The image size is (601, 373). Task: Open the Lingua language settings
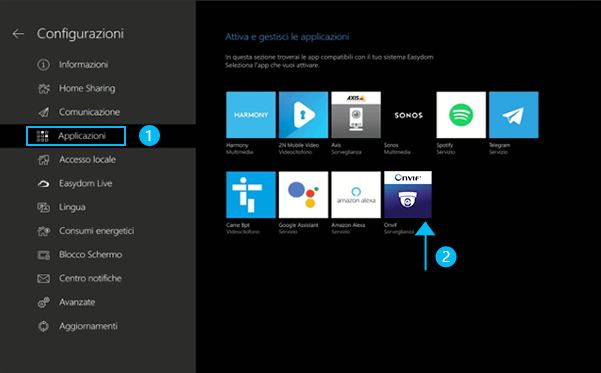click(72, 207)
